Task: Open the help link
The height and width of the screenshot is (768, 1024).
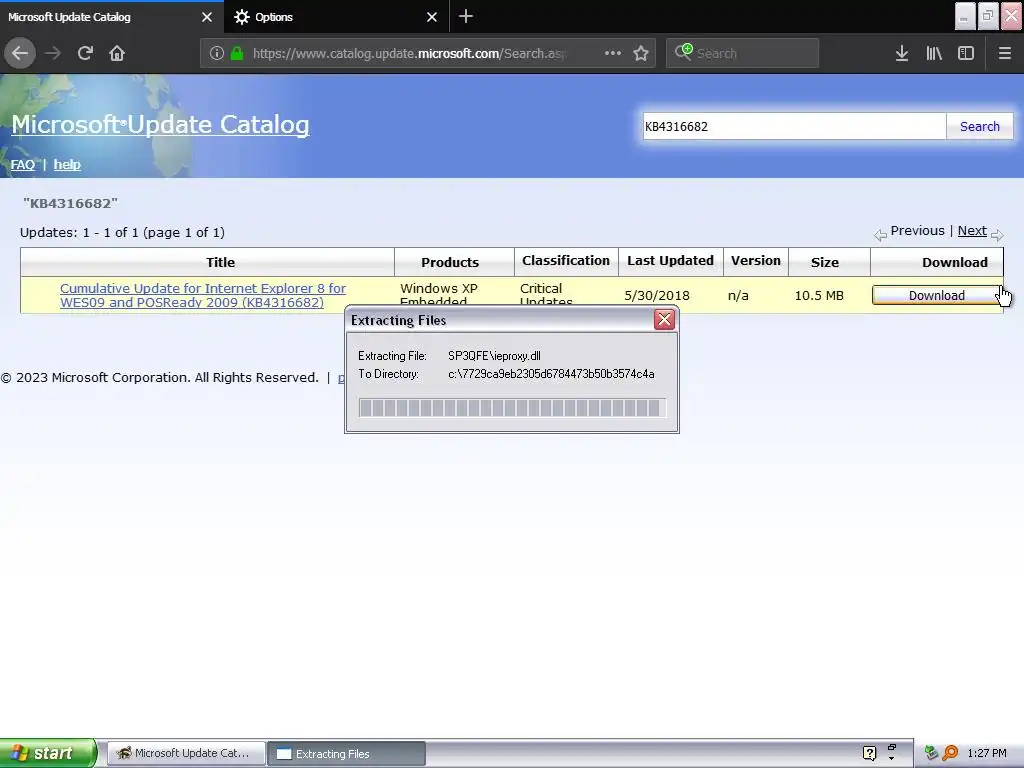Action: [x=67, y=165]
